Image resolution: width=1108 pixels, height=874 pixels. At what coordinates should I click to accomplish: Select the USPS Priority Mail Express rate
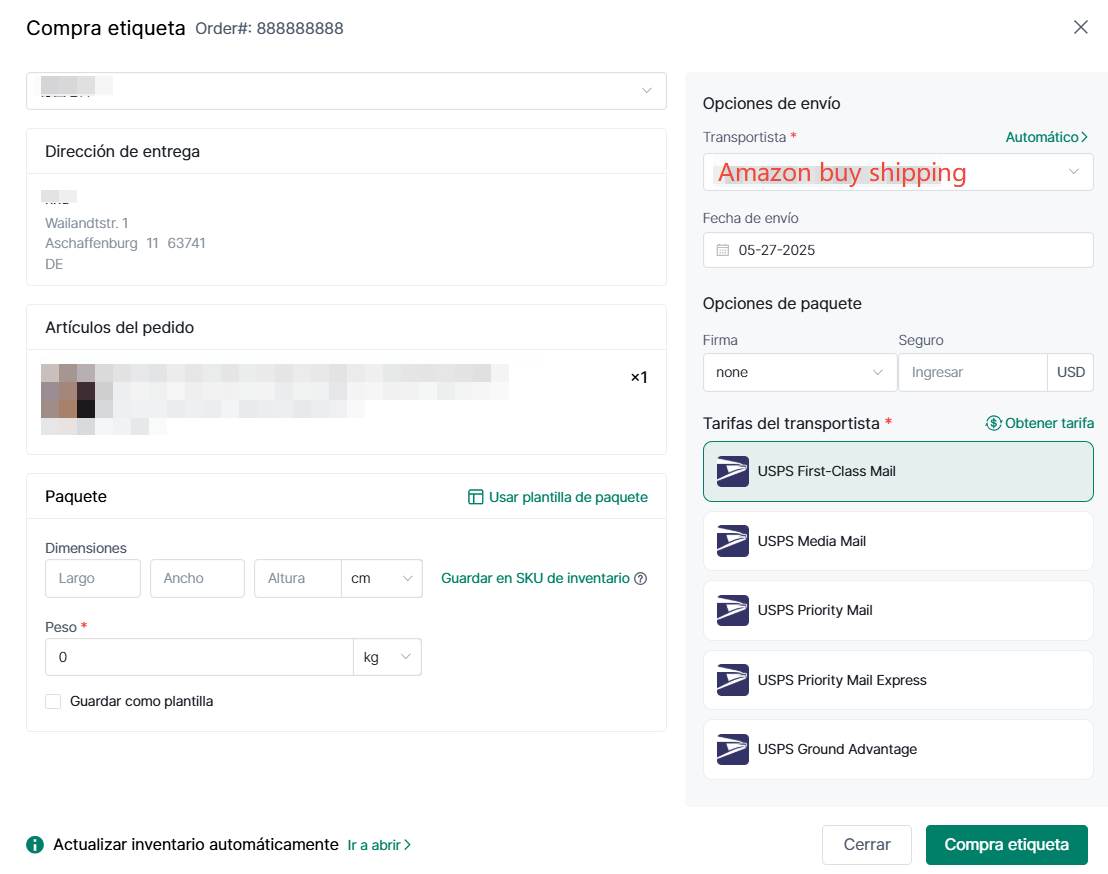898,680
